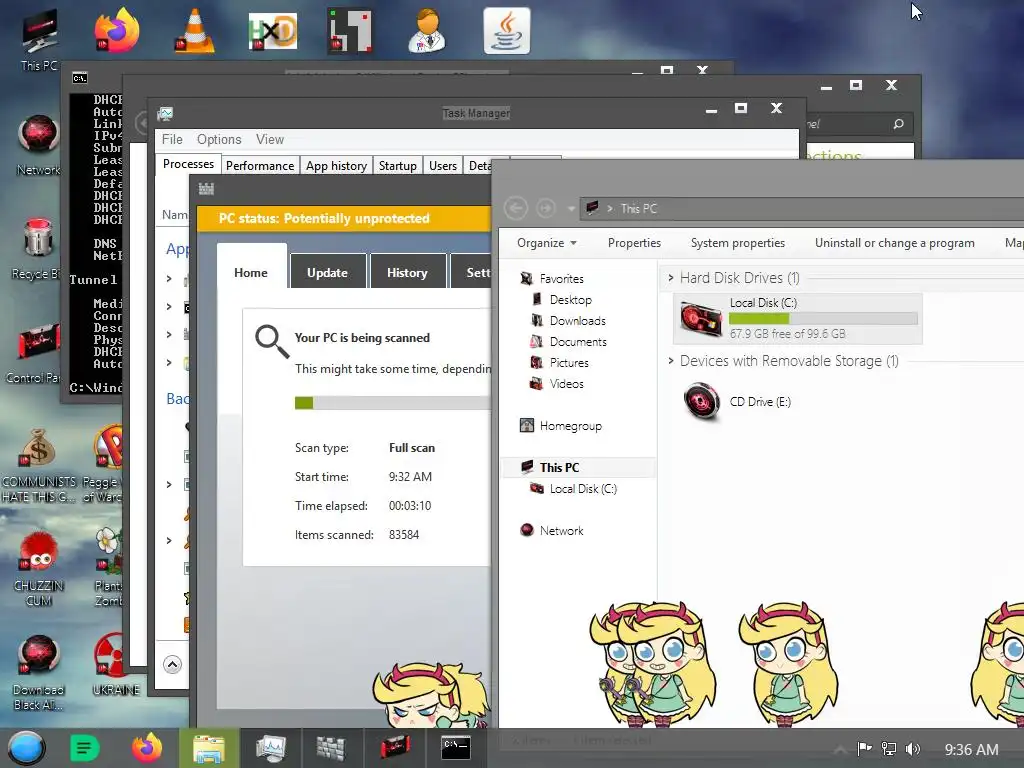Open HxD hex editor desktop icon
Screen dimensions: 1024x768
point(273,31)
